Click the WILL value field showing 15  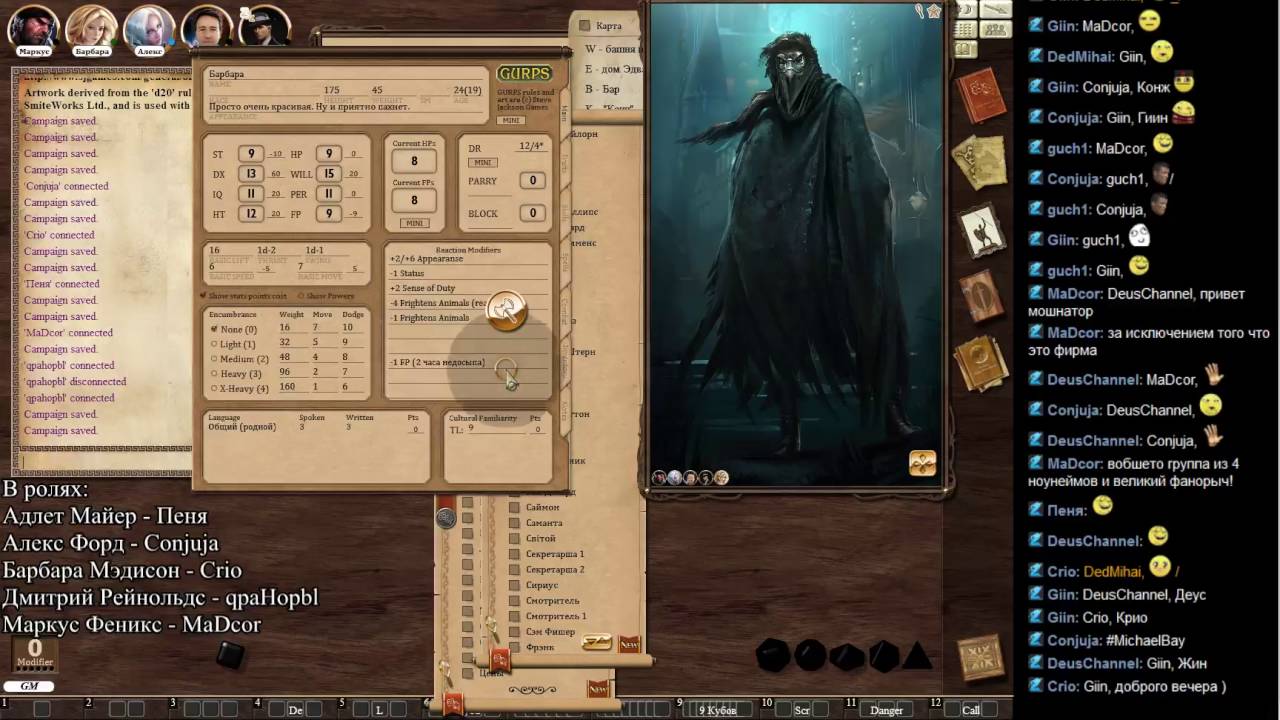[329, 174]
